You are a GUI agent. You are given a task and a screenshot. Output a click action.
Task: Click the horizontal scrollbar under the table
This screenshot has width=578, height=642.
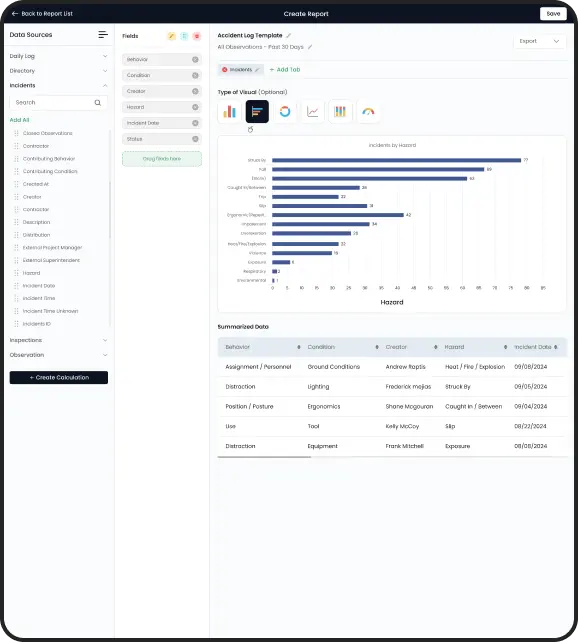(264, 457)
